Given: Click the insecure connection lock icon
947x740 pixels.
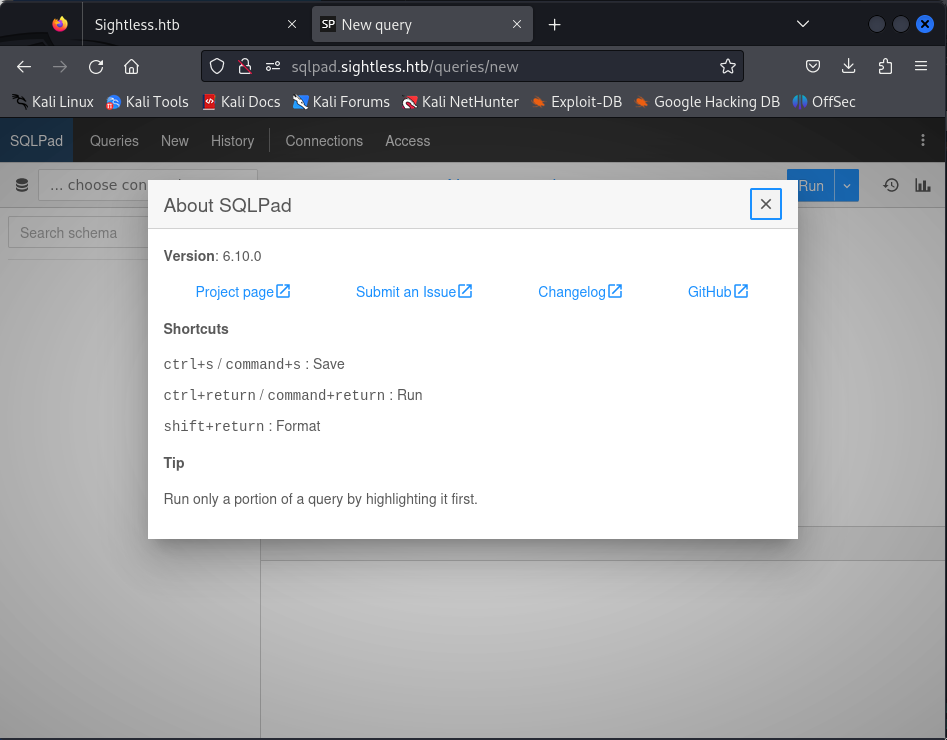Looking at the screenshot, I should 245,66.
